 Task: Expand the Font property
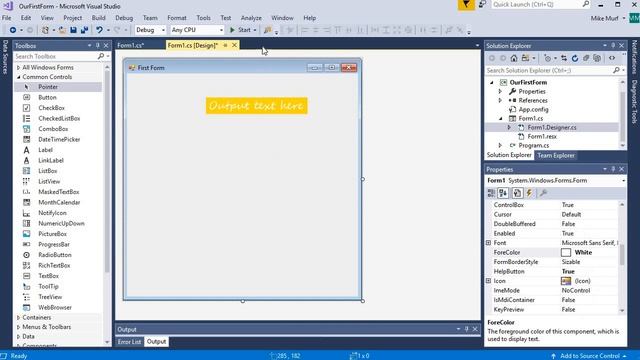pos(489,242)
